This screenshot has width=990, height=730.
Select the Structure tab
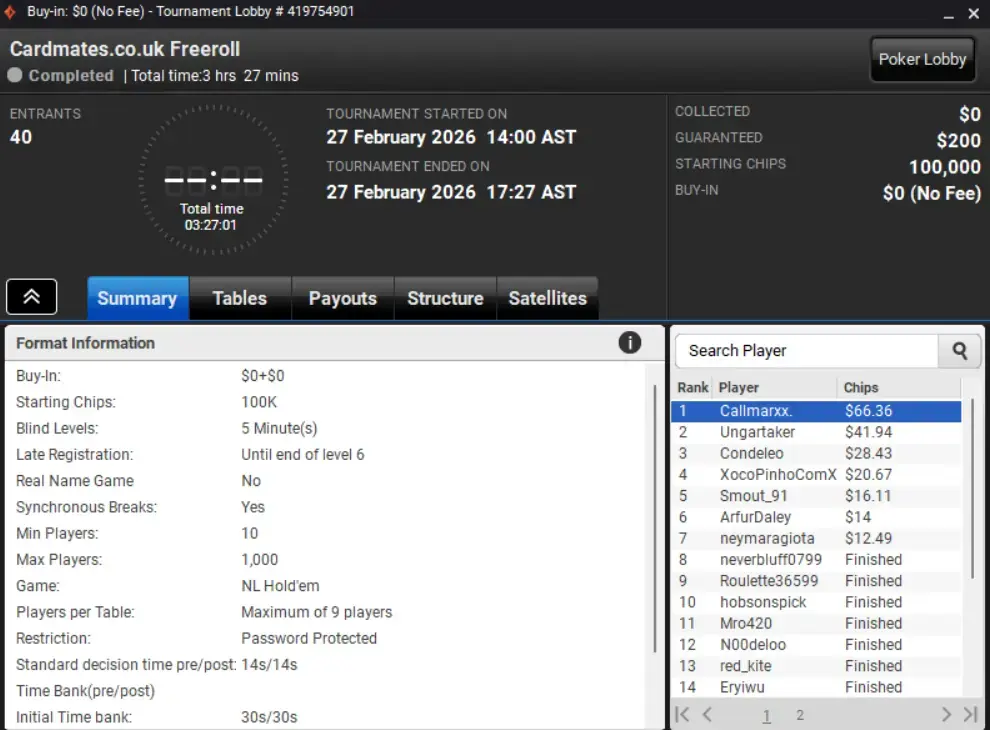(445, 298)
